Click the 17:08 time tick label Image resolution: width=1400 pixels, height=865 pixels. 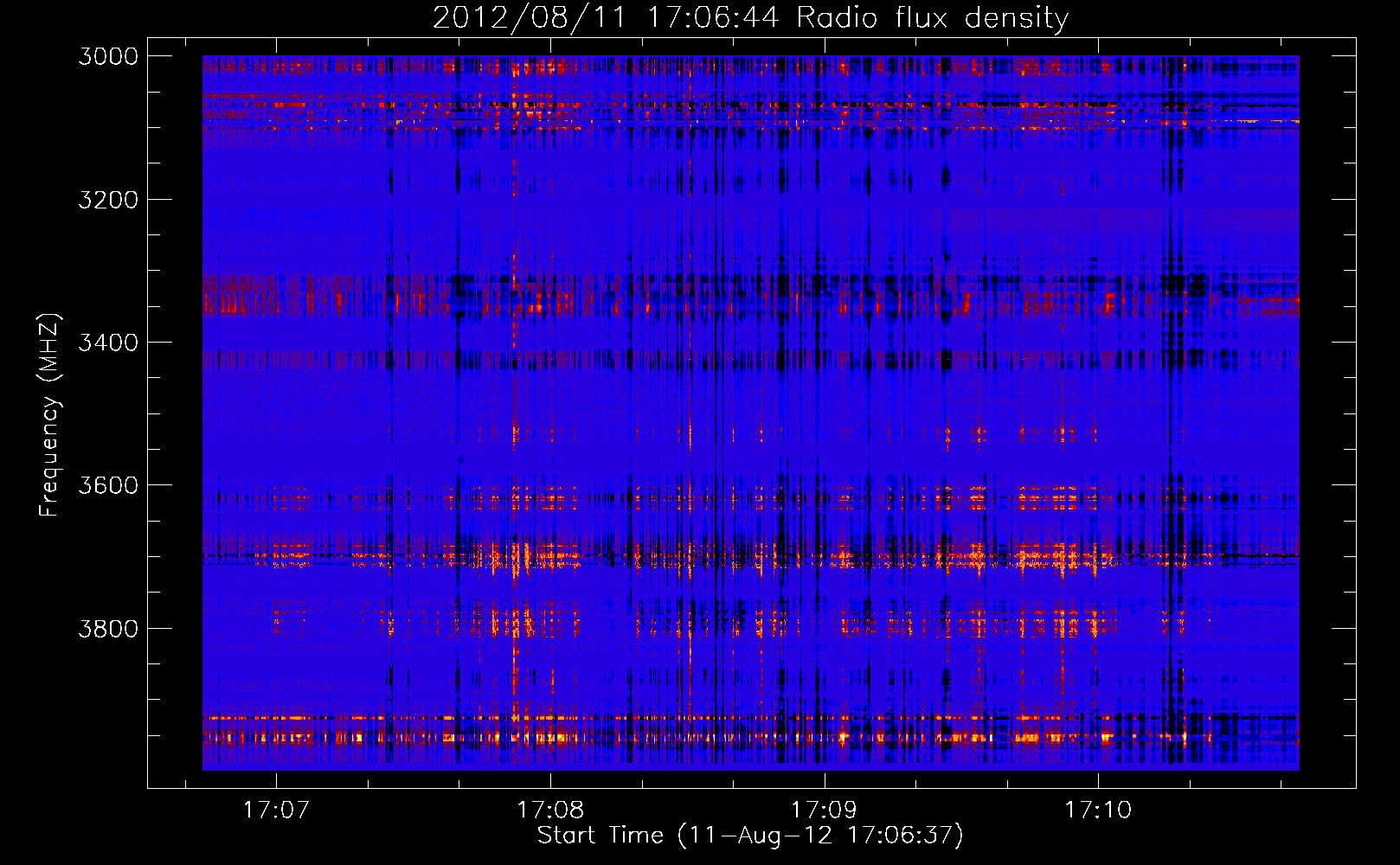click(x=550, y=810)
